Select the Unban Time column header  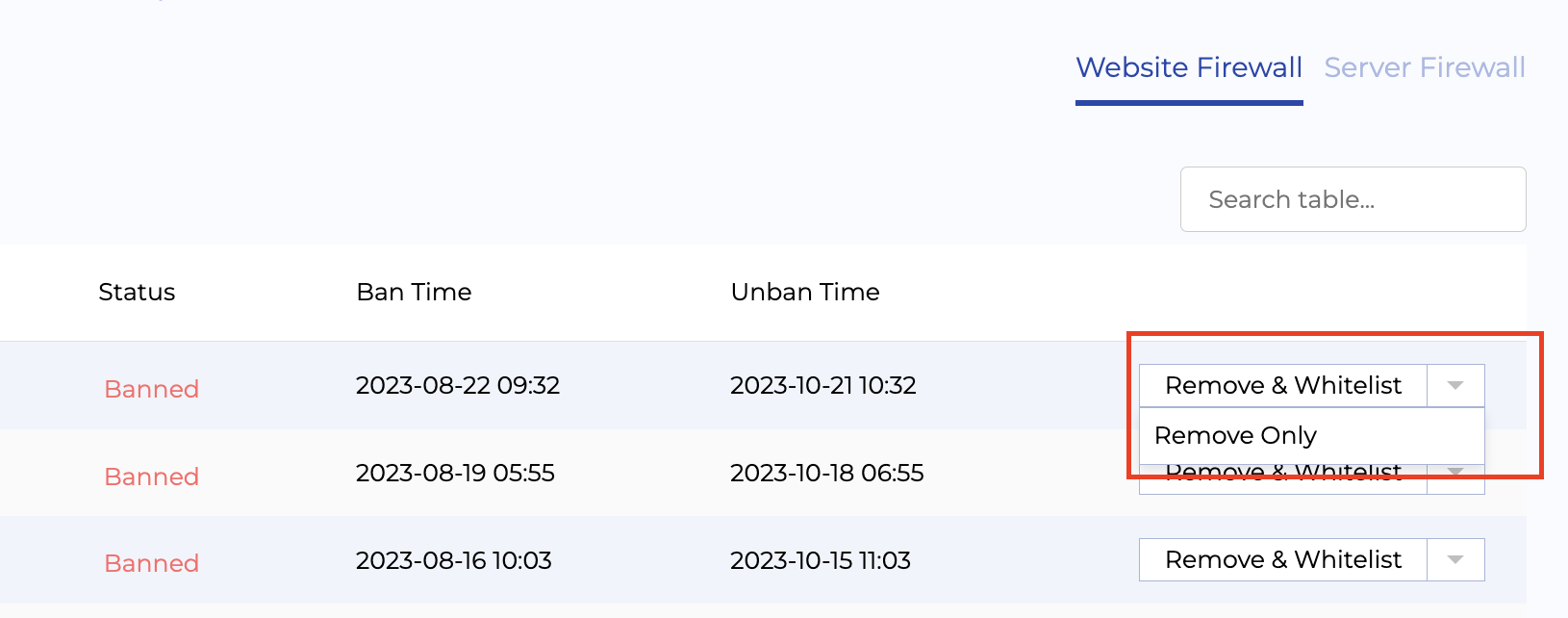coord(805,293)
